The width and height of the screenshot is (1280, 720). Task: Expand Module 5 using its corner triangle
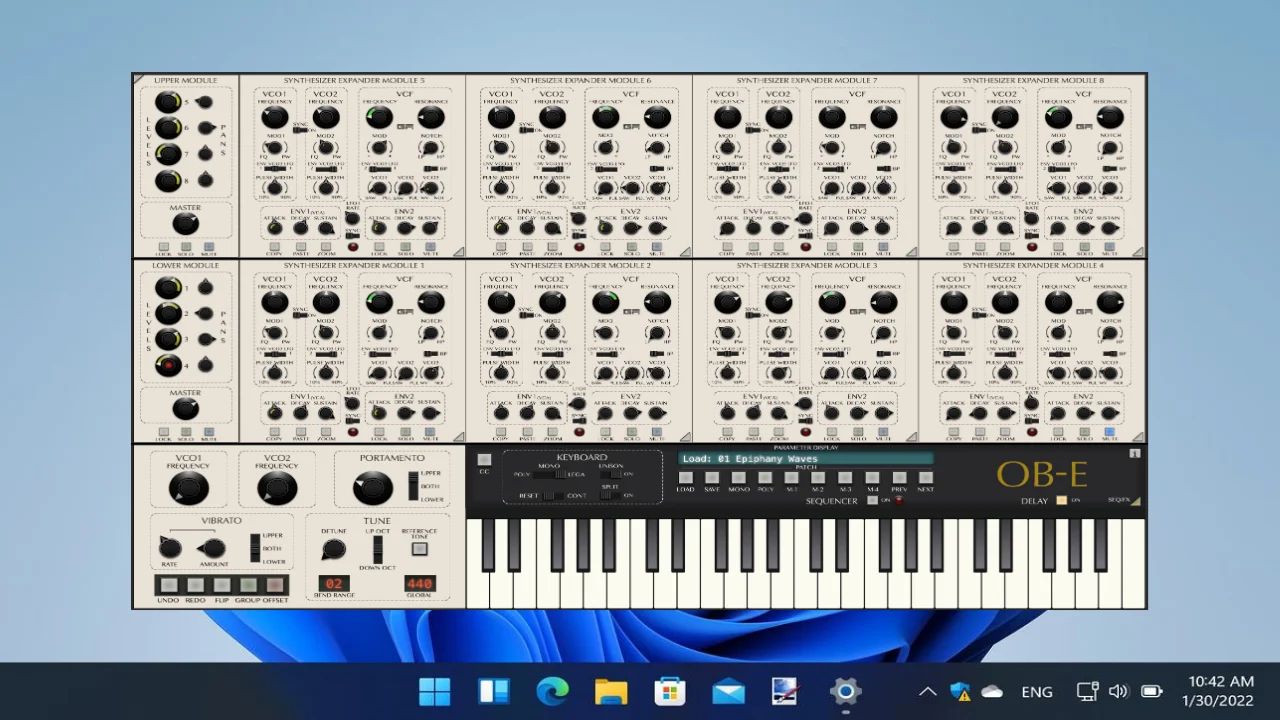459,251
